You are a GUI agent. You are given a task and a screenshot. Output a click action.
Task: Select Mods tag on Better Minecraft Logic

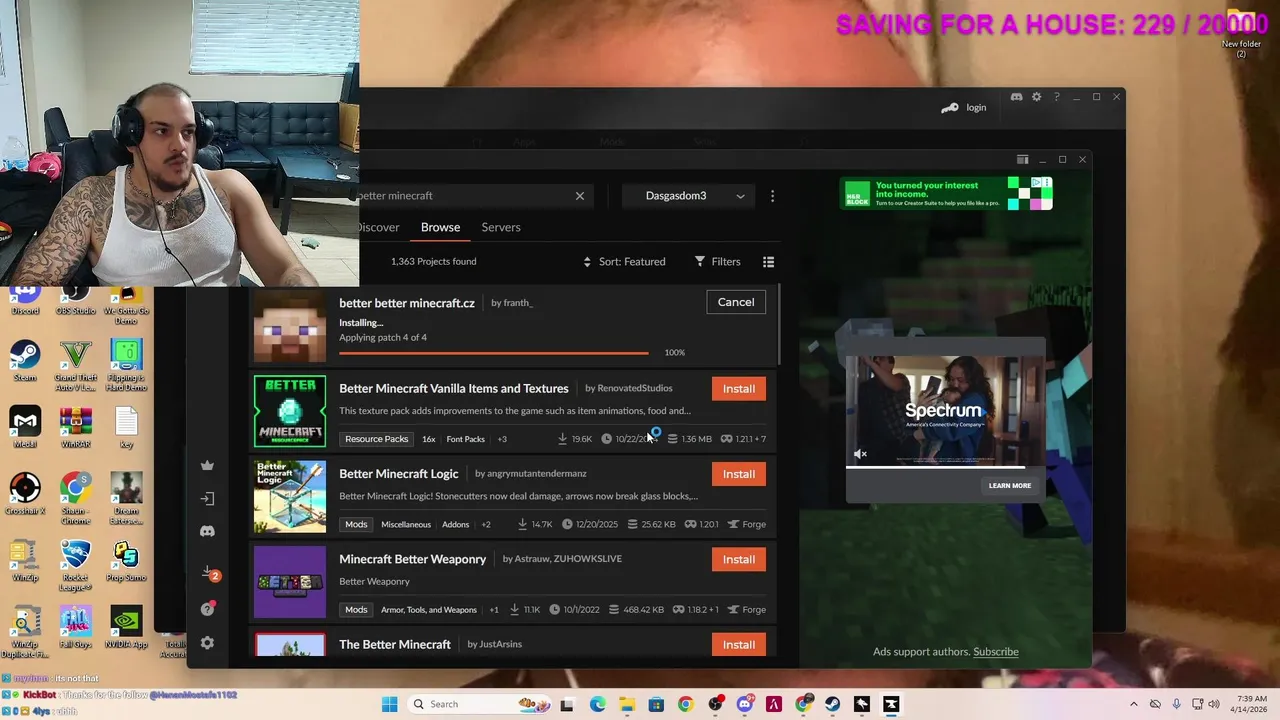click(356, 524)
